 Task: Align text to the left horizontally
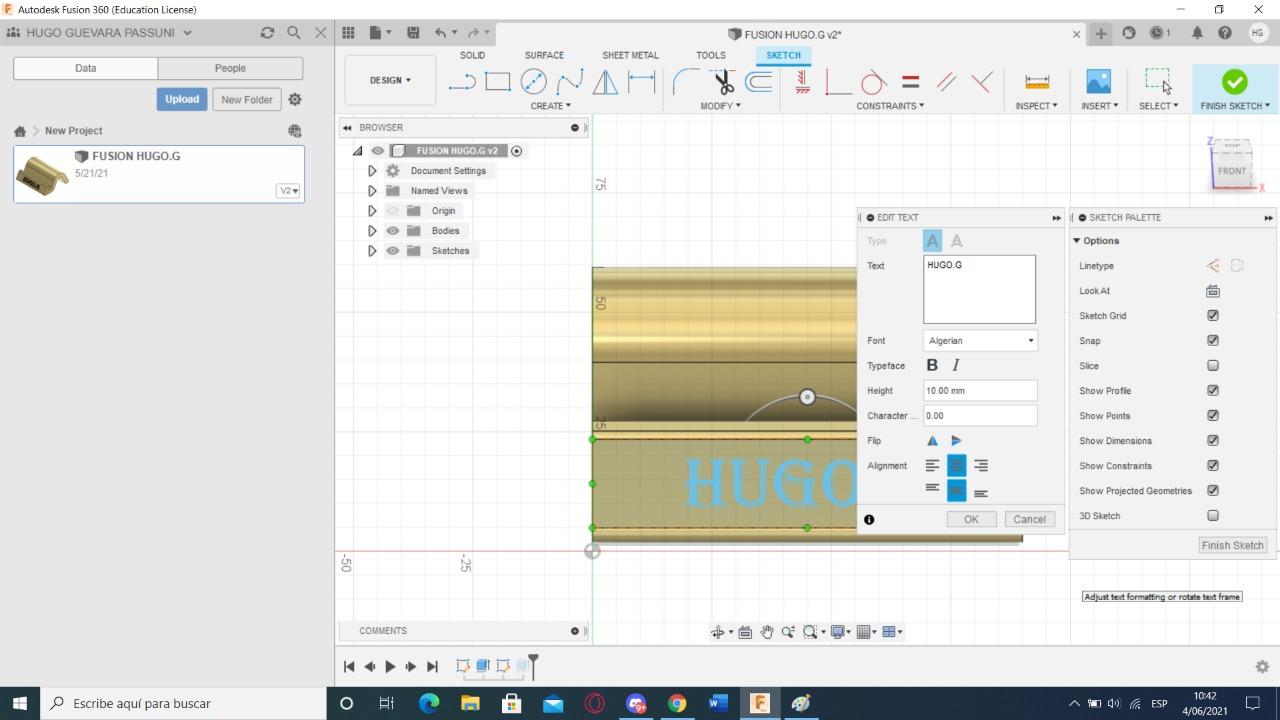932,466
